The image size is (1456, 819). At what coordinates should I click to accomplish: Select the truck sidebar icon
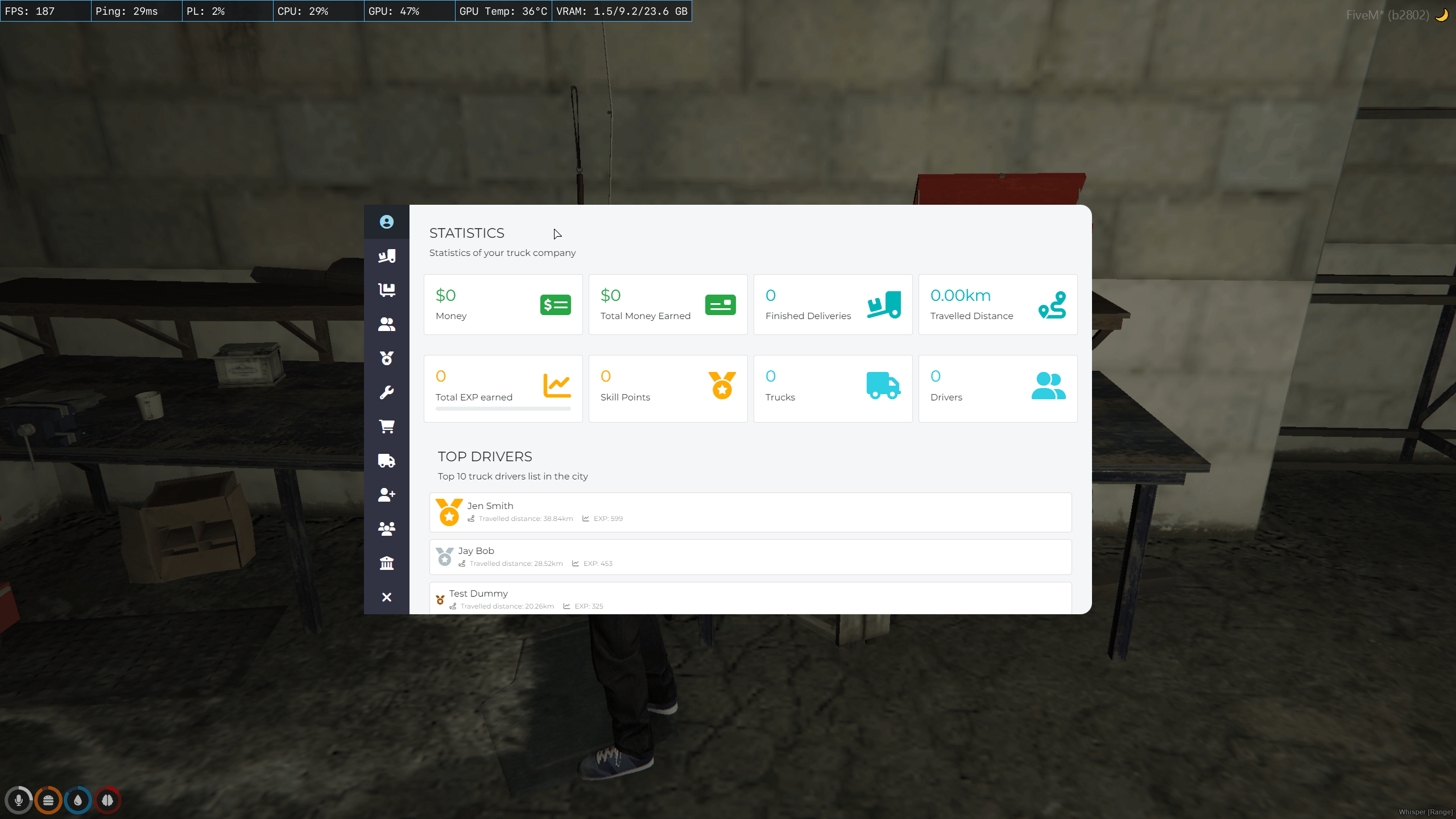point(386,461)
